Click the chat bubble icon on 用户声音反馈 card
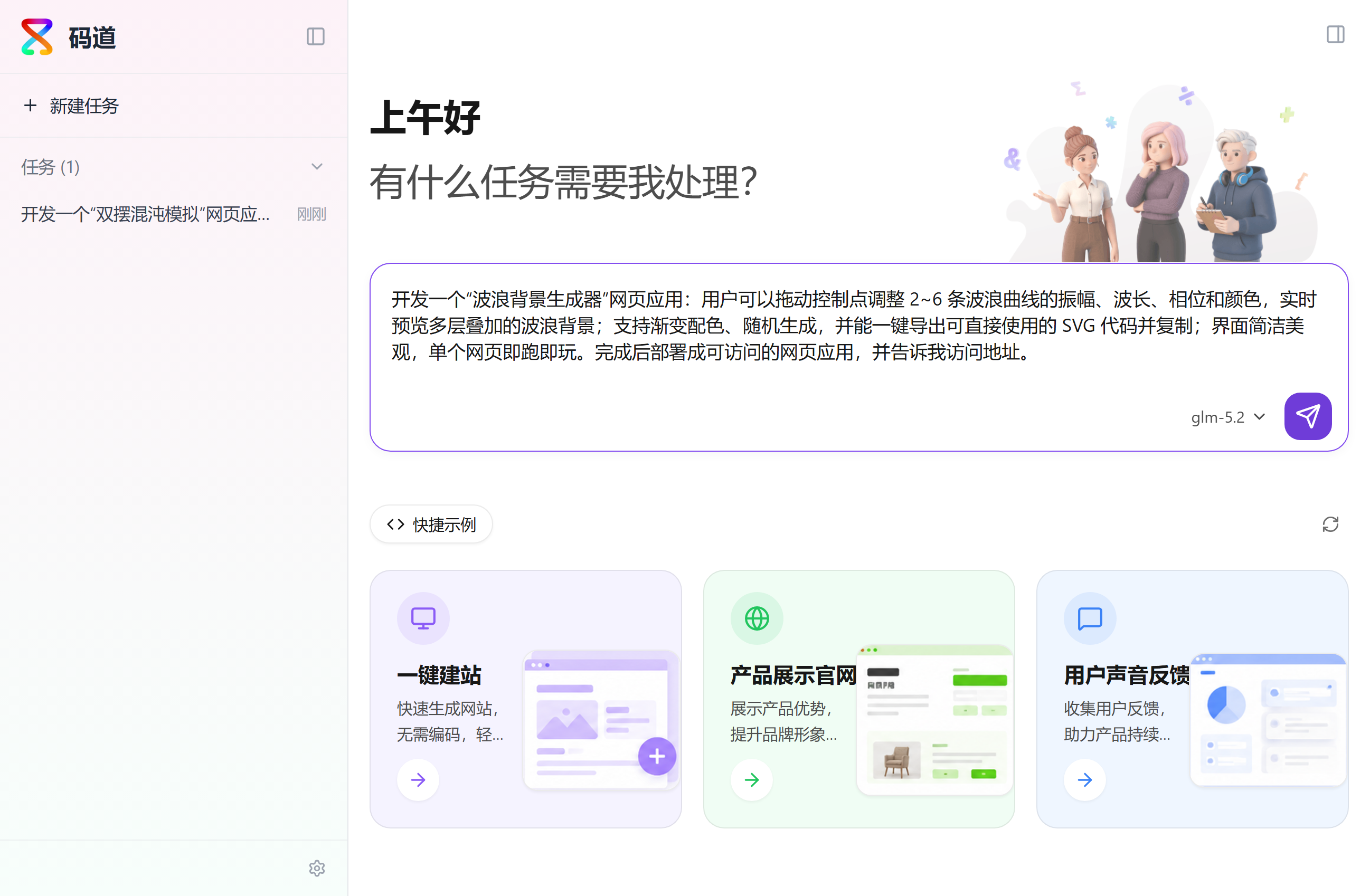The image size is (1370, 896). coord(1090,618)
